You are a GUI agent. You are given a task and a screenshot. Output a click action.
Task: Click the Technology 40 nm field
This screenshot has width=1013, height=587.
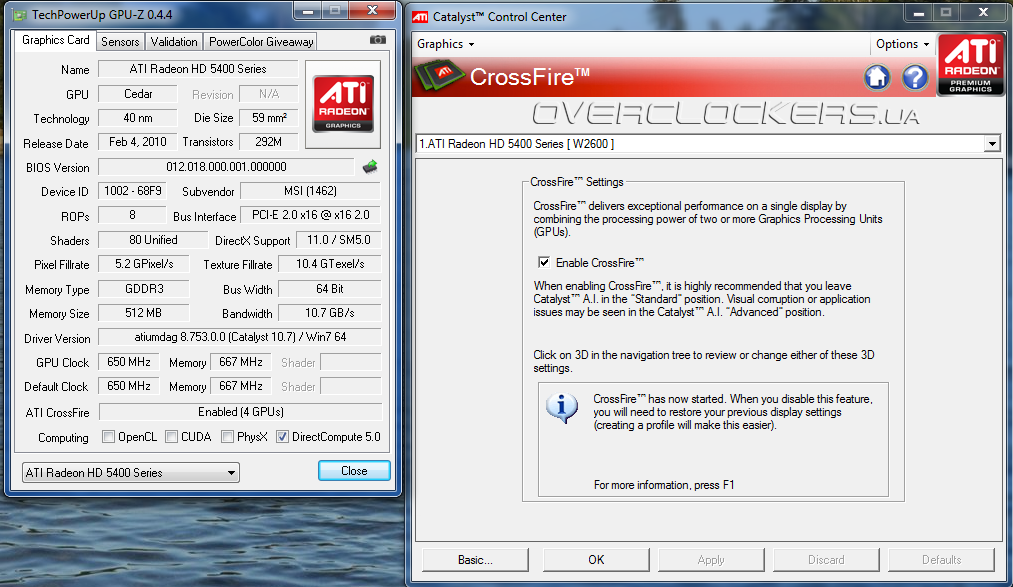coord(138,118)
